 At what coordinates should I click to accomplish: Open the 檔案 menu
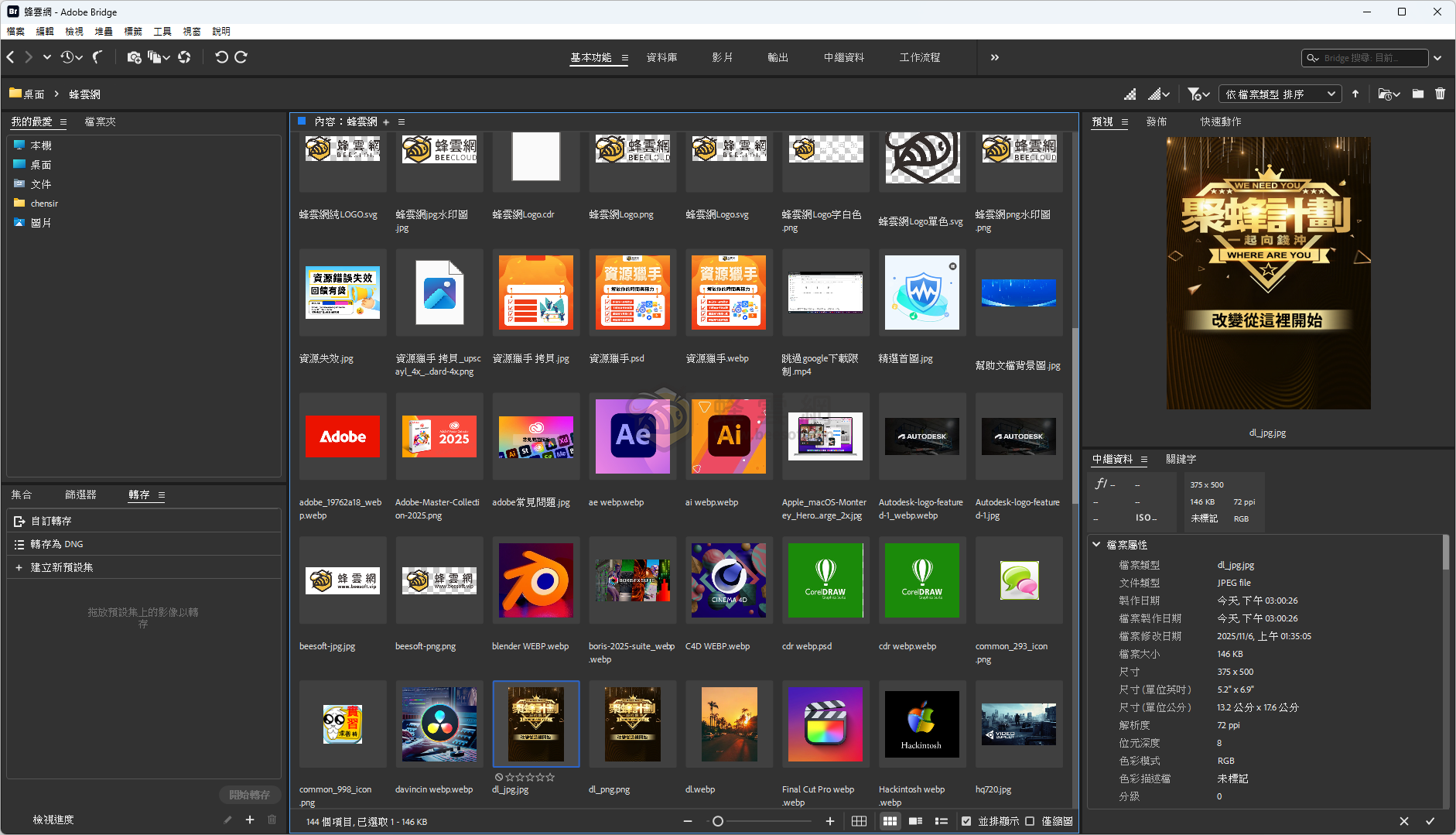[15, 32]
